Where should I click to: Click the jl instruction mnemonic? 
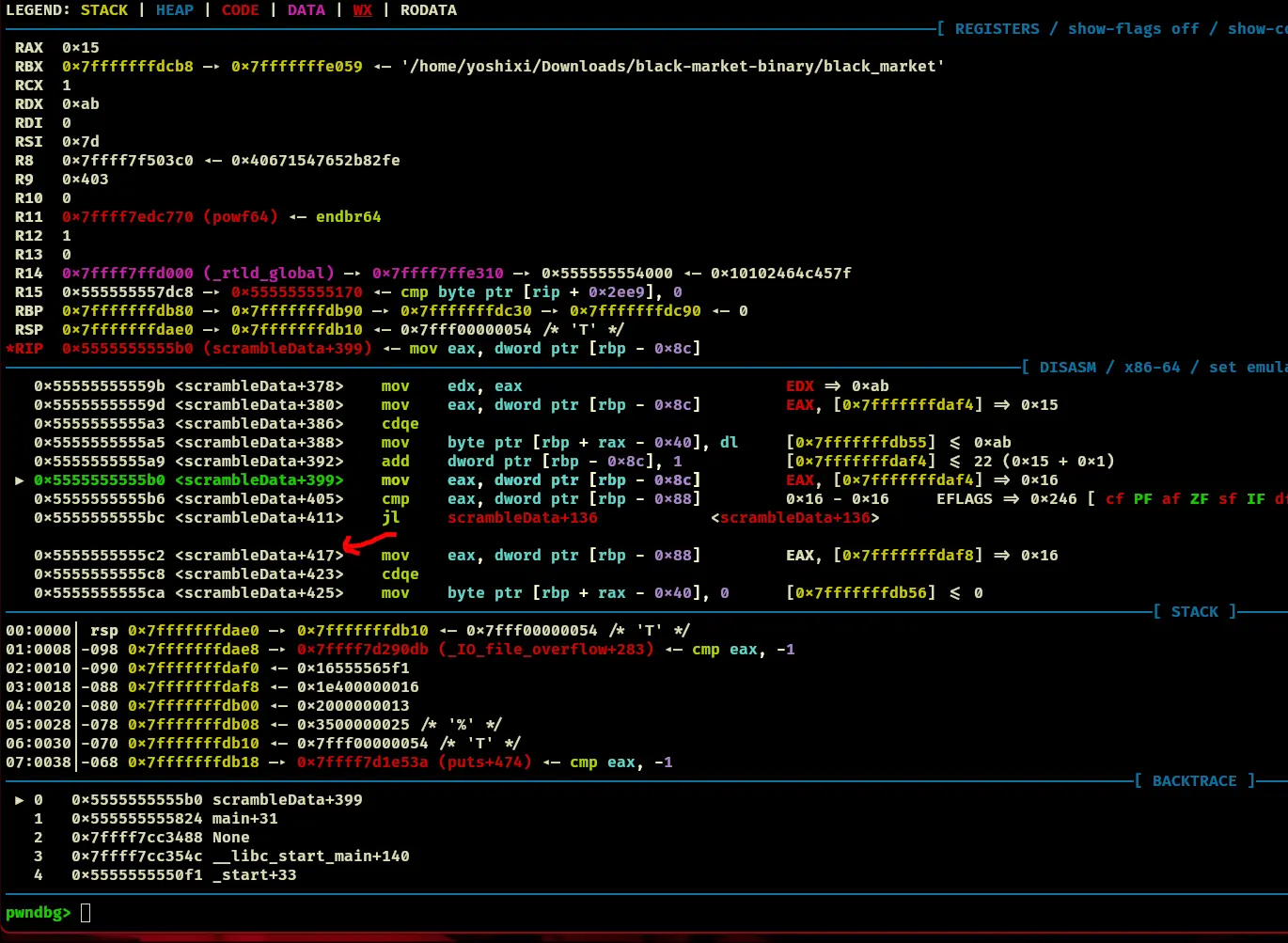[390, 518]
